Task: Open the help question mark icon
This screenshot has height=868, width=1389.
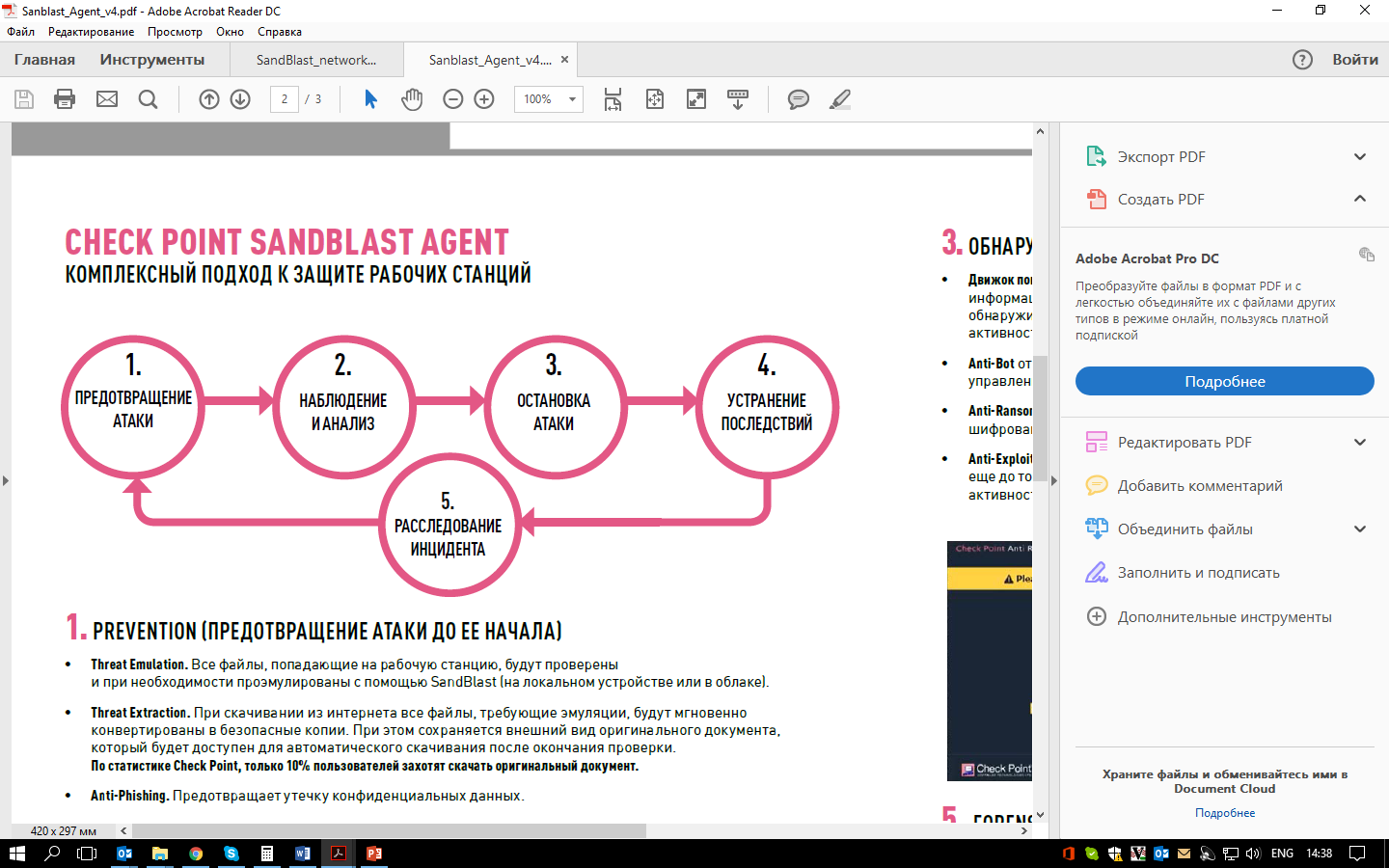Action: (1302, 60)
